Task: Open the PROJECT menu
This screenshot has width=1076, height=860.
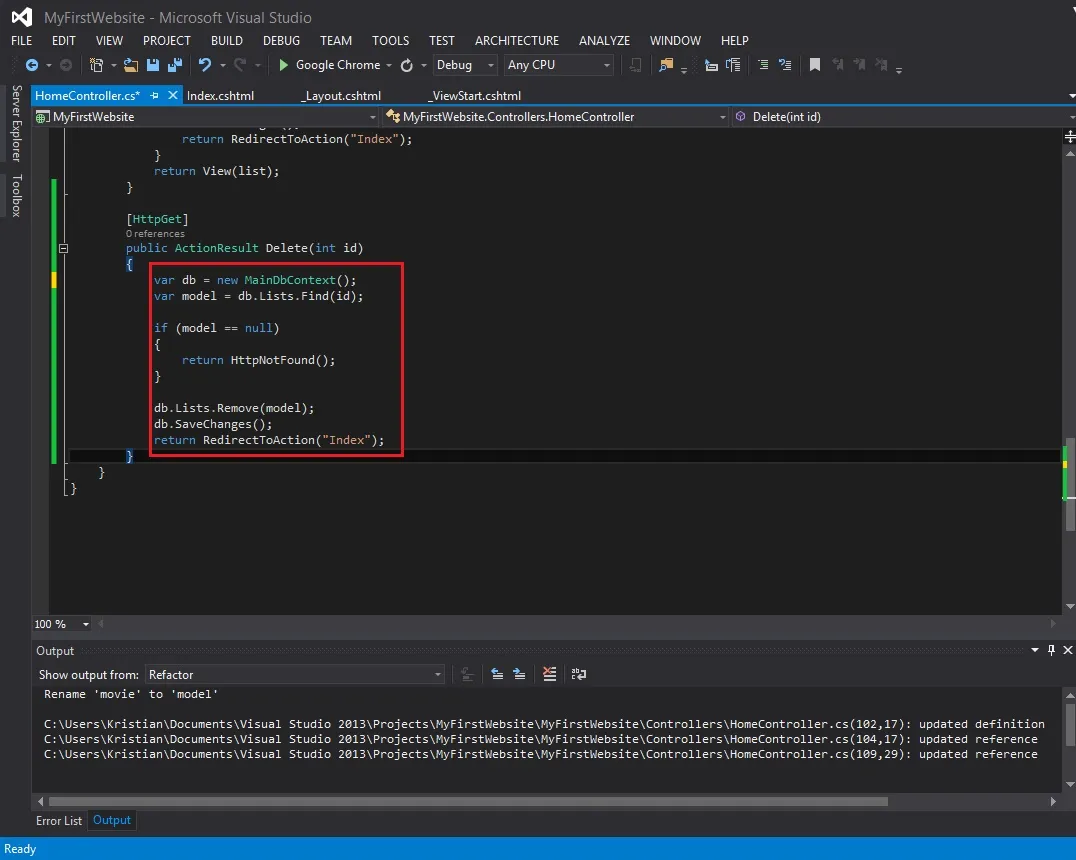Action: tap(167, 40)
